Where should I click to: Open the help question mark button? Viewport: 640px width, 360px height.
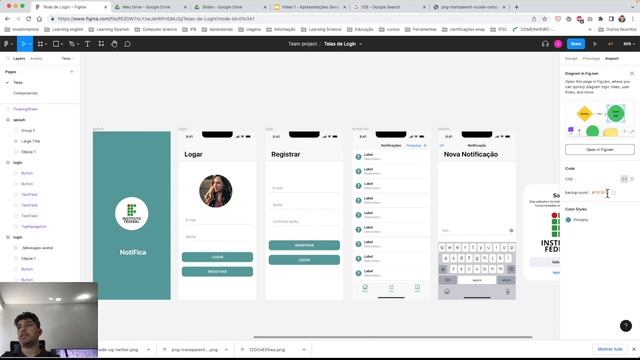(626, 325)
